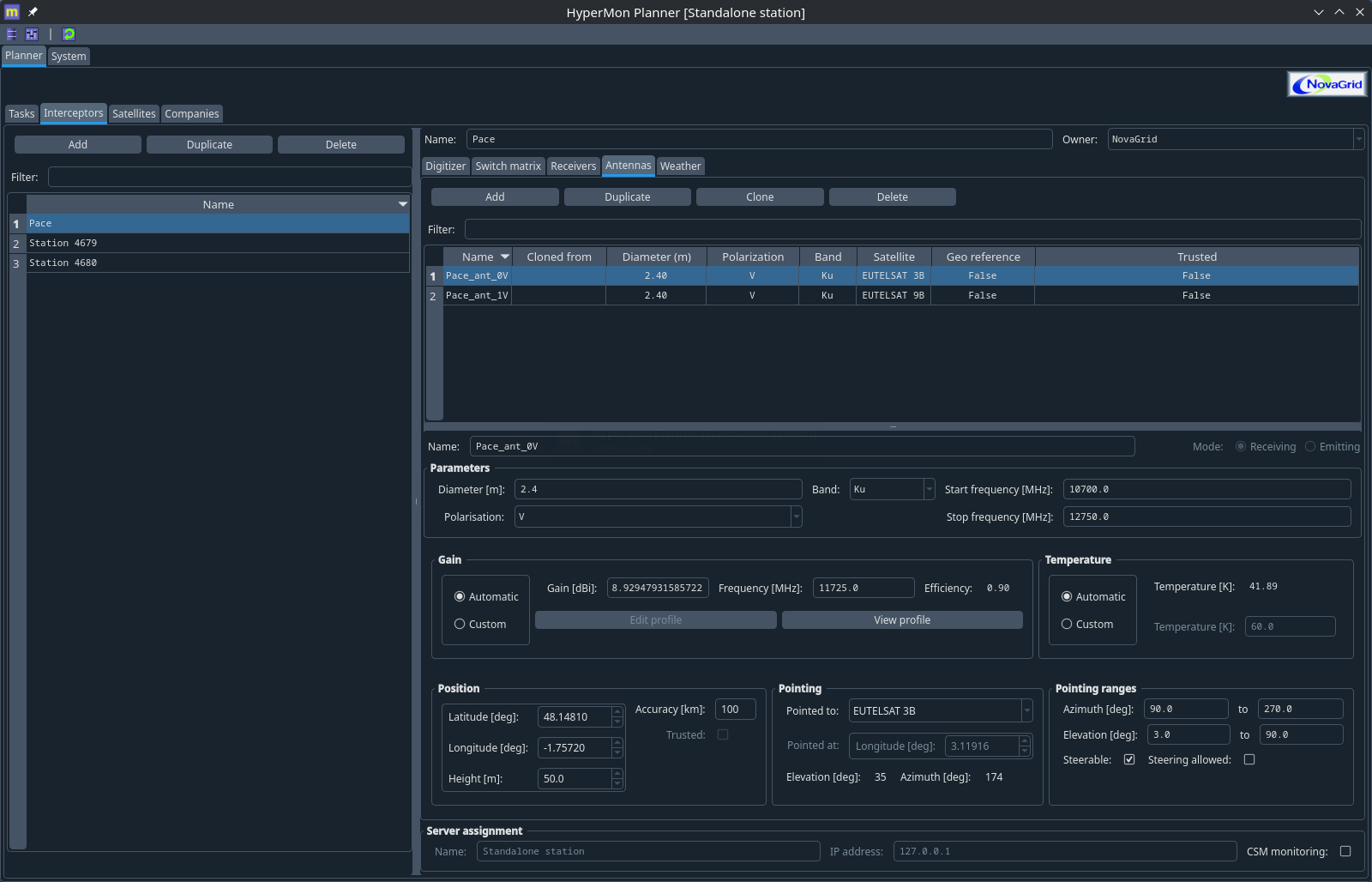1372x896 pixels.
Task: Click the Gain [dBi] value field
Action: pyautogui.click(x=658, y=588)
